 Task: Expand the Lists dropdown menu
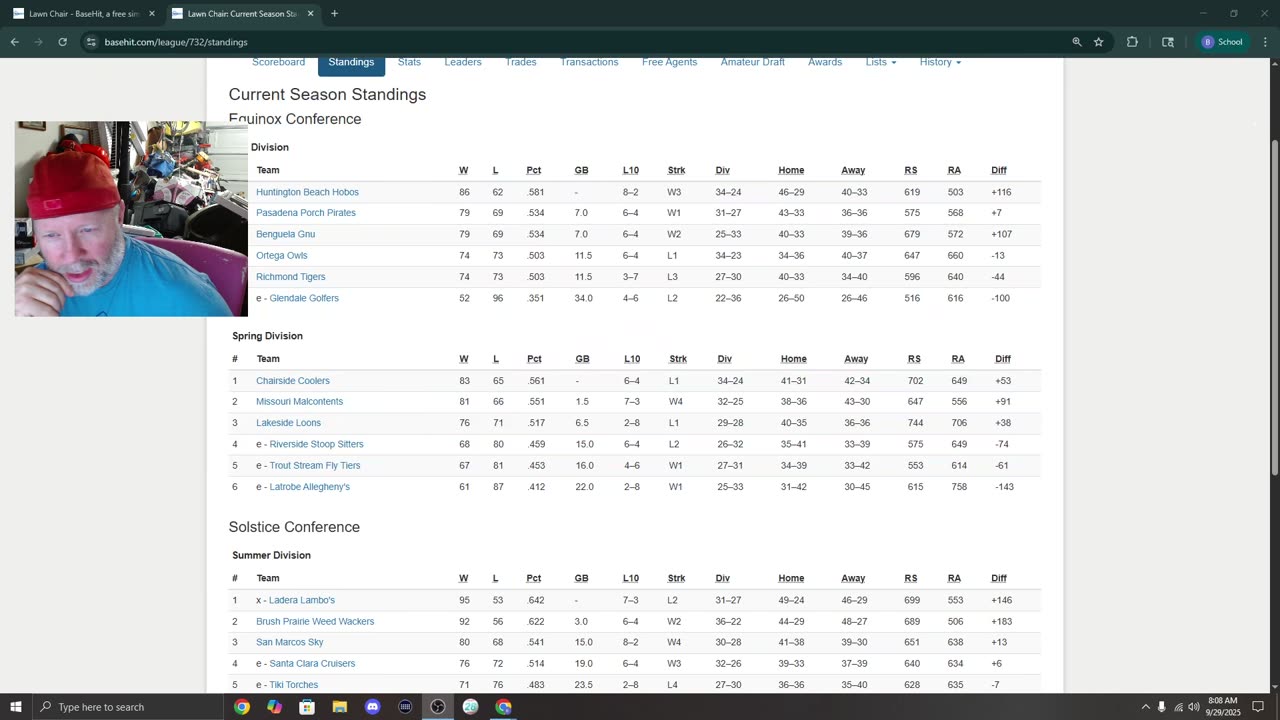[881, 62]
